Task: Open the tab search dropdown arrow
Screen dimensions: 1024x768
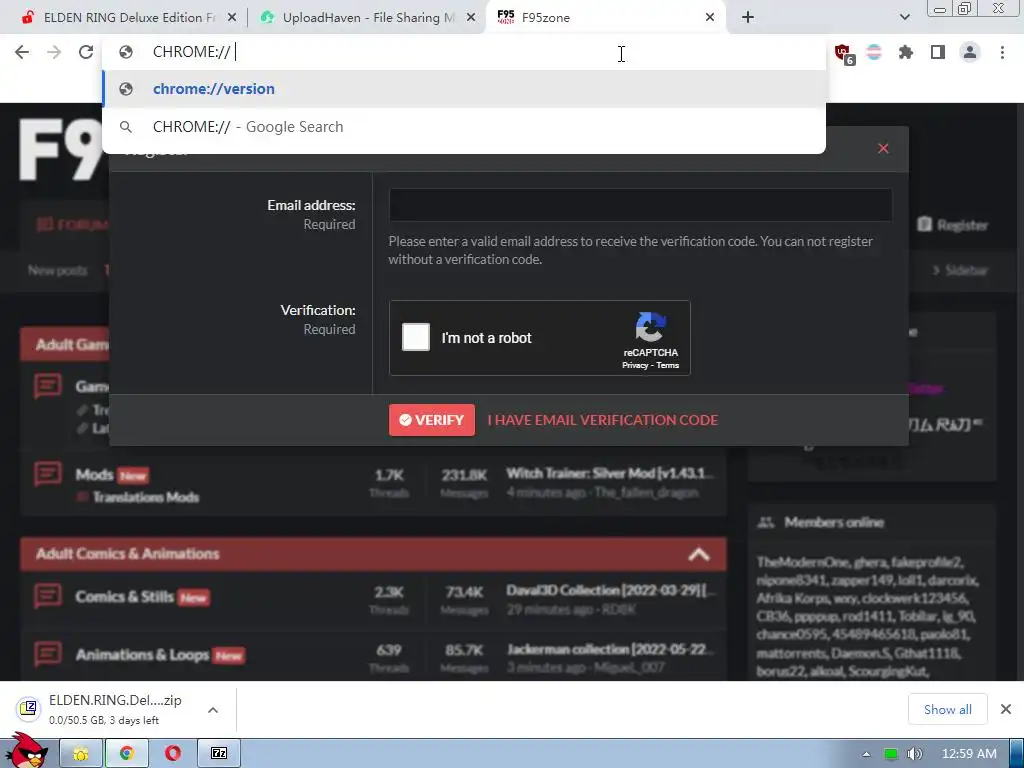Action: click(x=904, y=18)
